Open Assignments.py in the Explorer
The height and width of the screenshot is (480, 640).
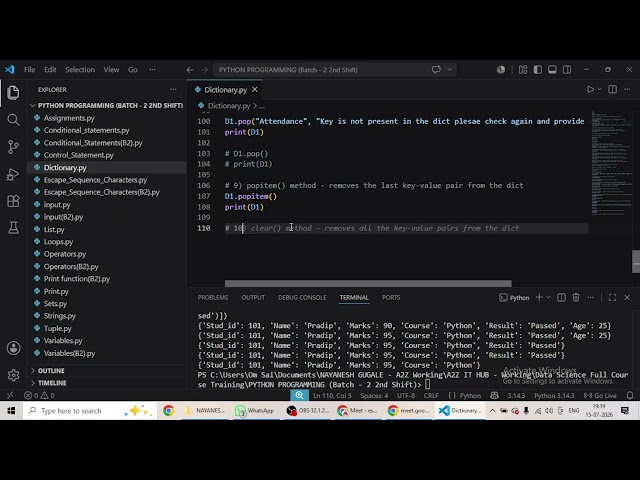pos(69,118)
